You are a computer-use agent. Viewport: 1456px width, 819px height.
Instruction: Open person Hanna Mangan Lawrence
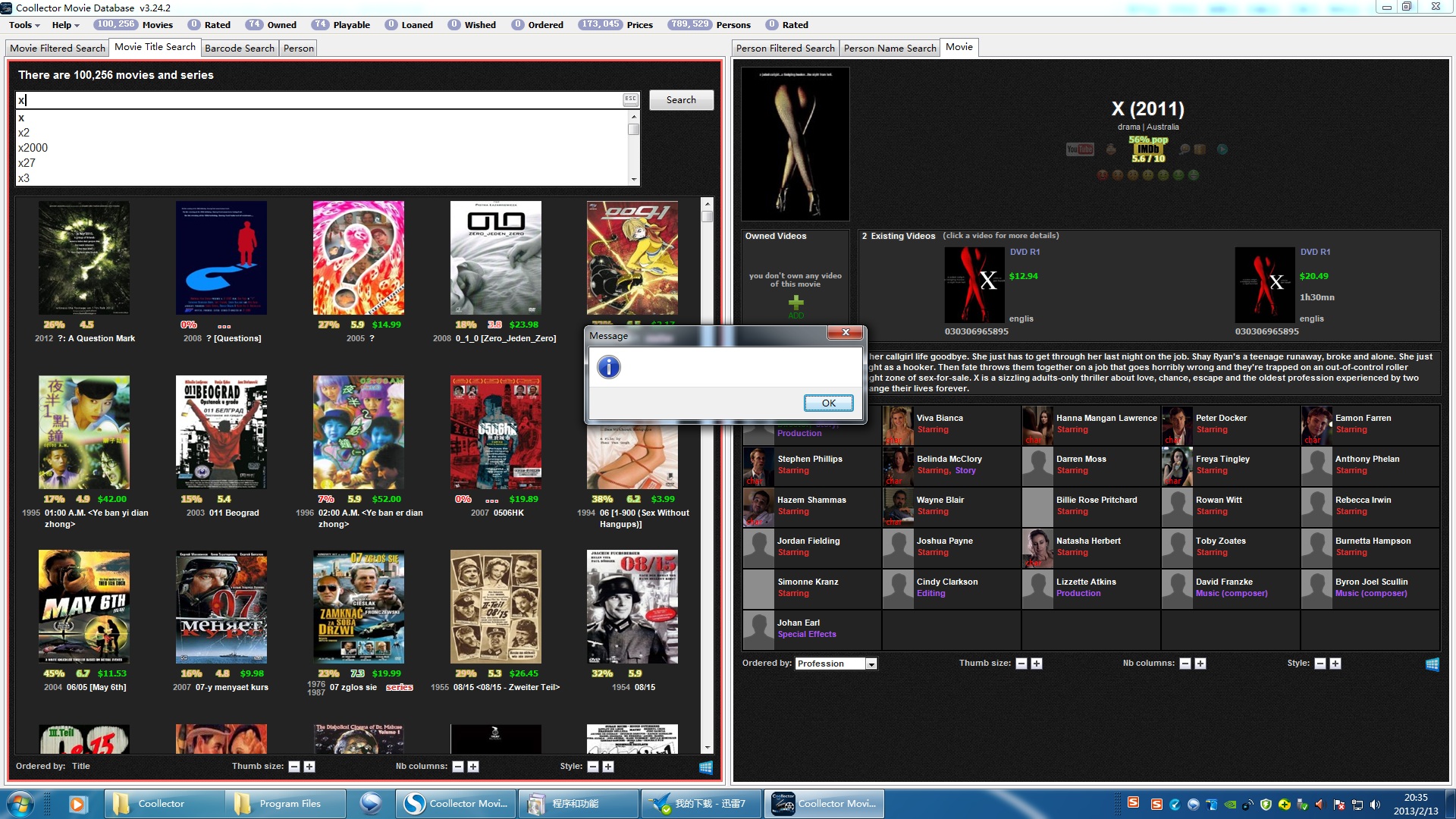point(1090,425)
